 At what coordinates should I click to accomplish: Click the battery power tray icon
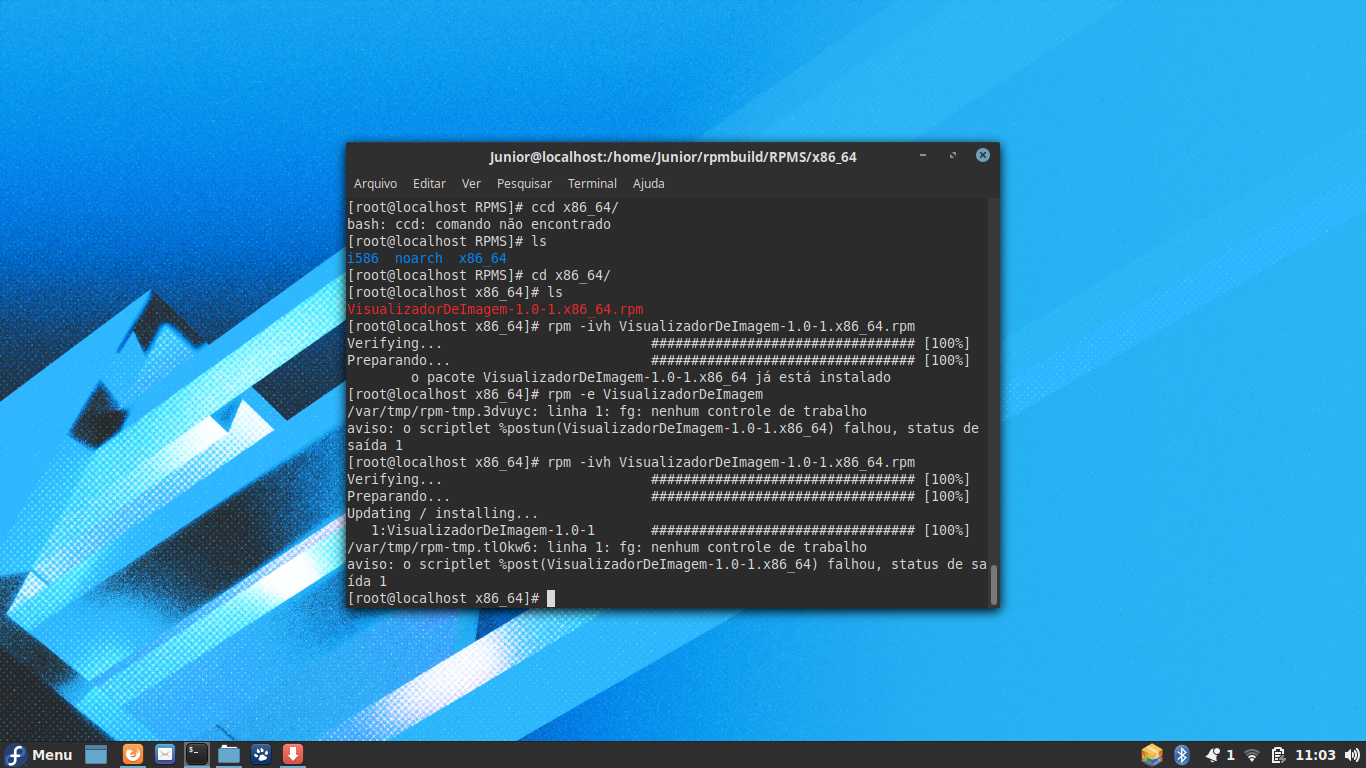pos(1278,755)
